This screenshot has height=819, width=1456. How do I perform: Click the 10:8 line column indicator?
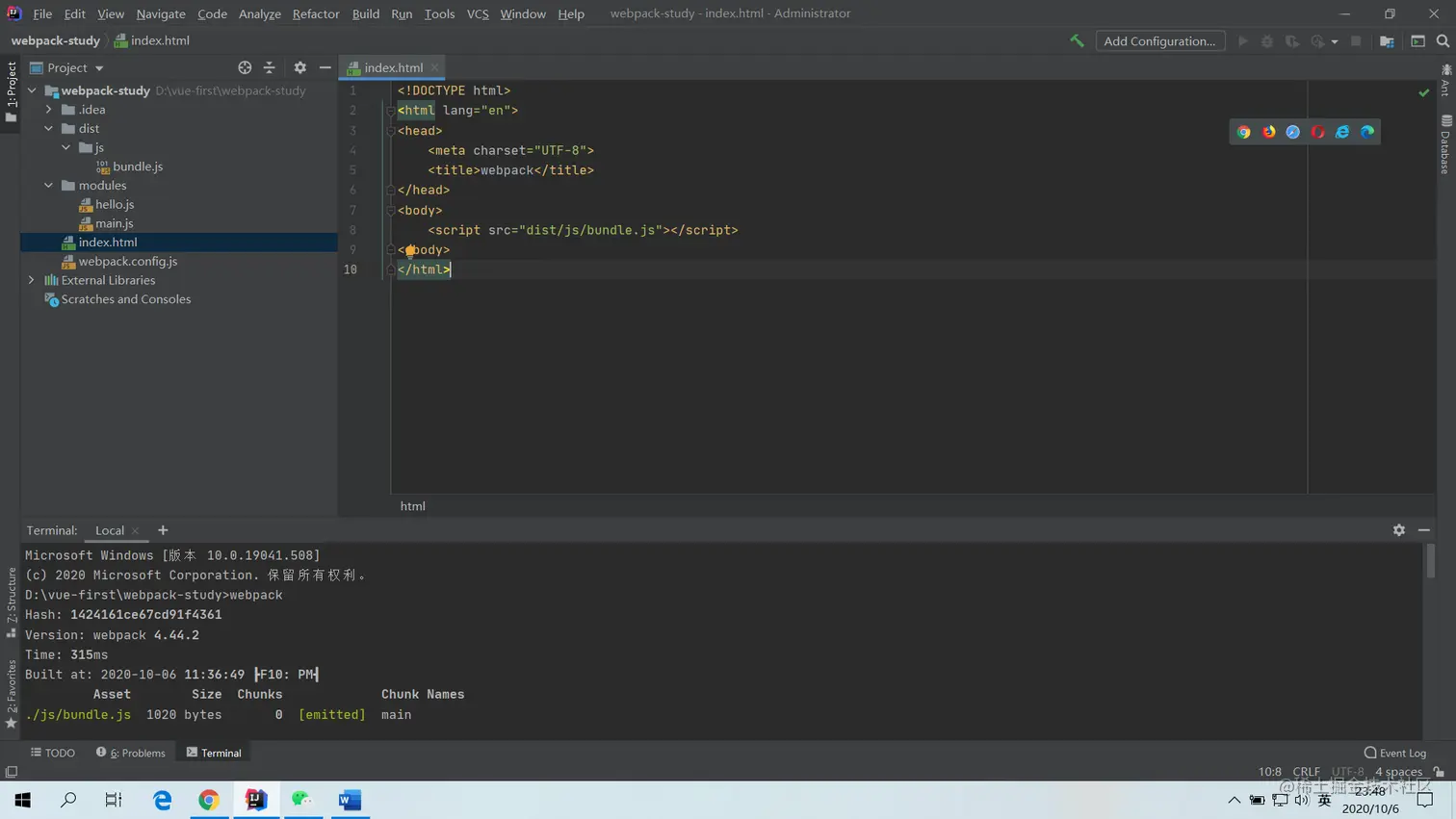click(x=1270, y=772)
